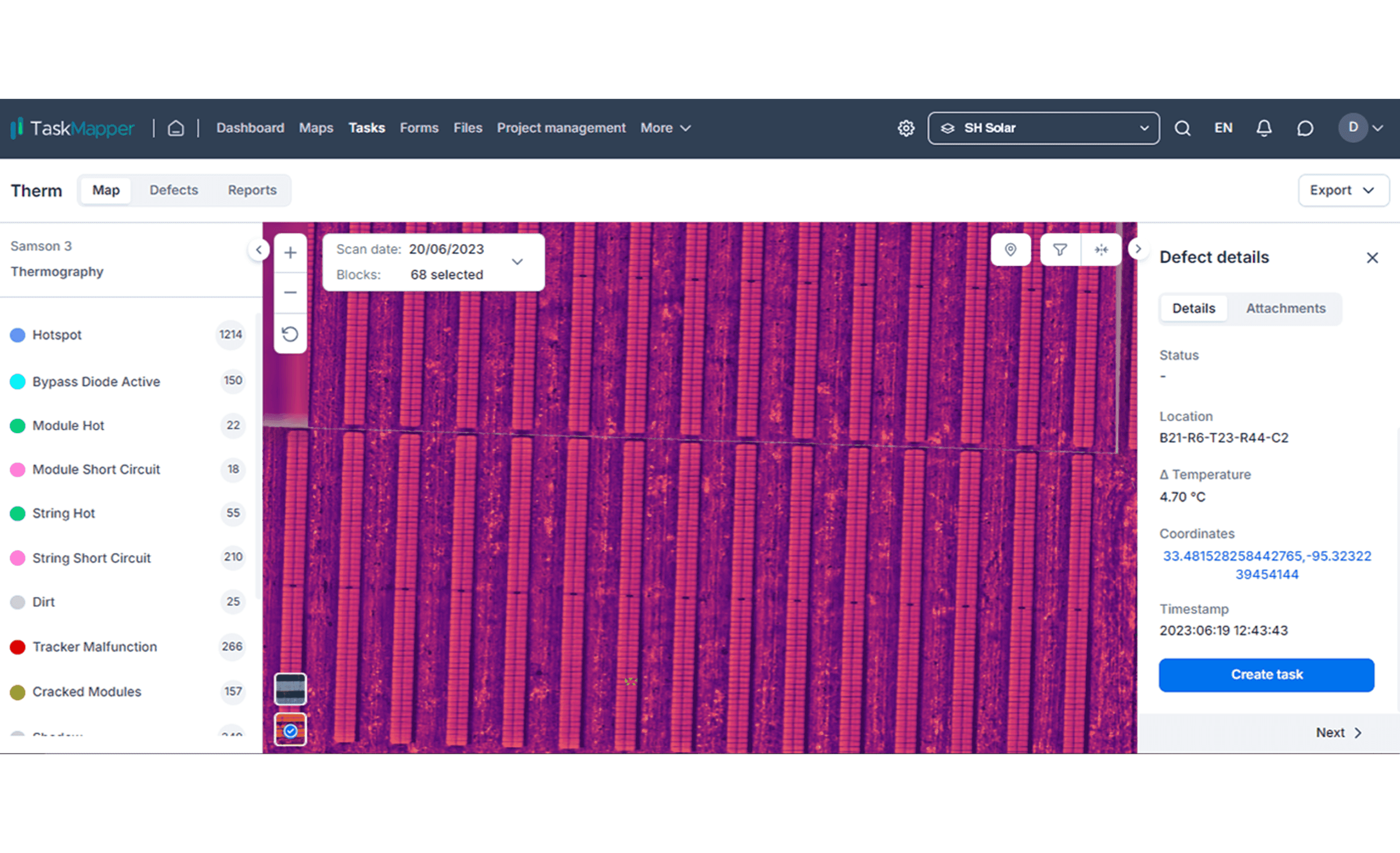Toggle String Hot category
This screenshot has width=1400, height=853.
(128, 513)
